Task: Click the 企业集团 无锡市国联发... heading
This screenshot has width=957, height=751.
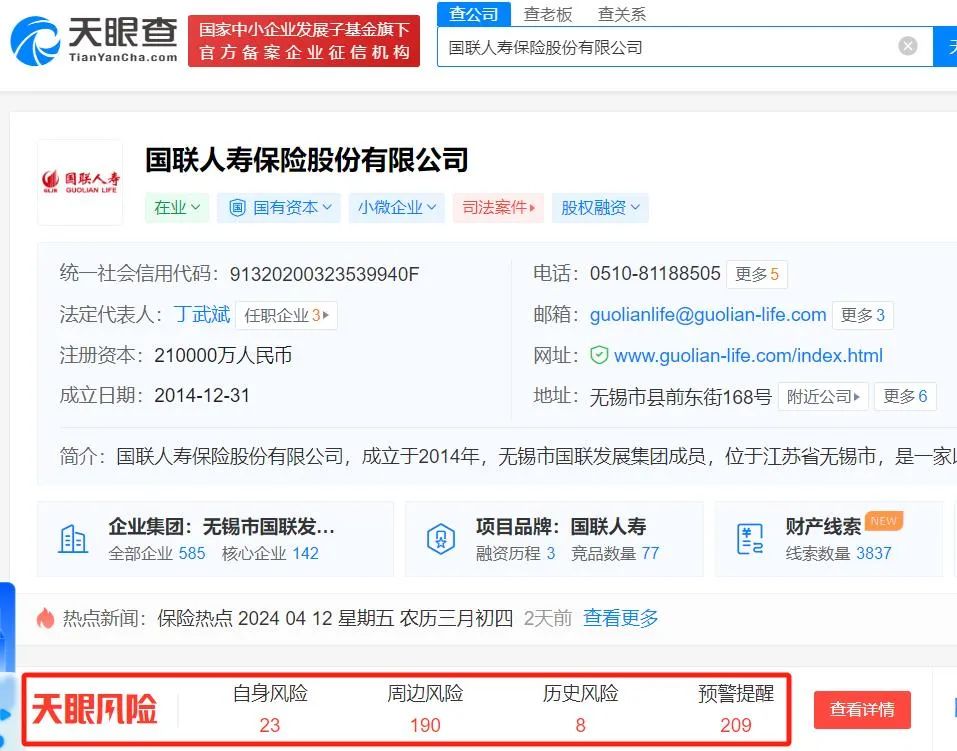Action: [x=222, y=526]
